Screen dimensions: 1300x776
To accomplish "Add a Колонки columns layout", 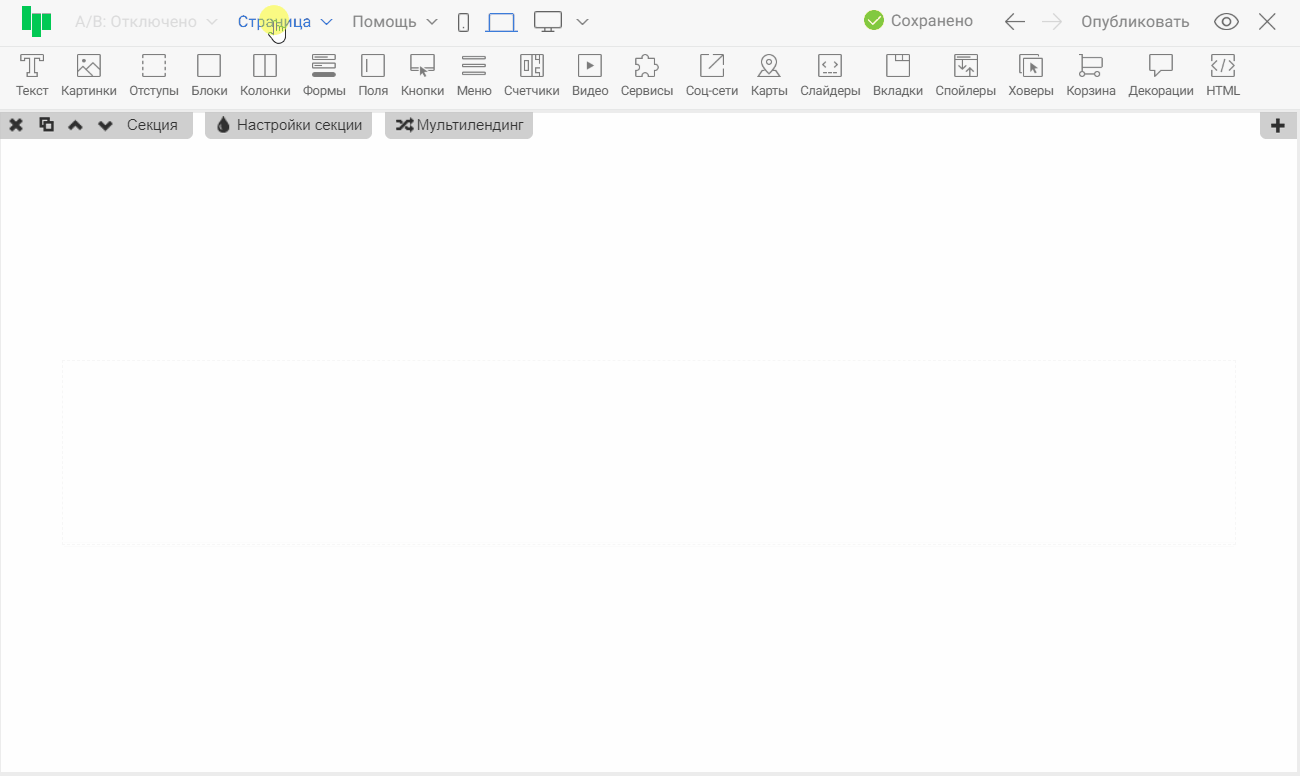I will point(265,75).
